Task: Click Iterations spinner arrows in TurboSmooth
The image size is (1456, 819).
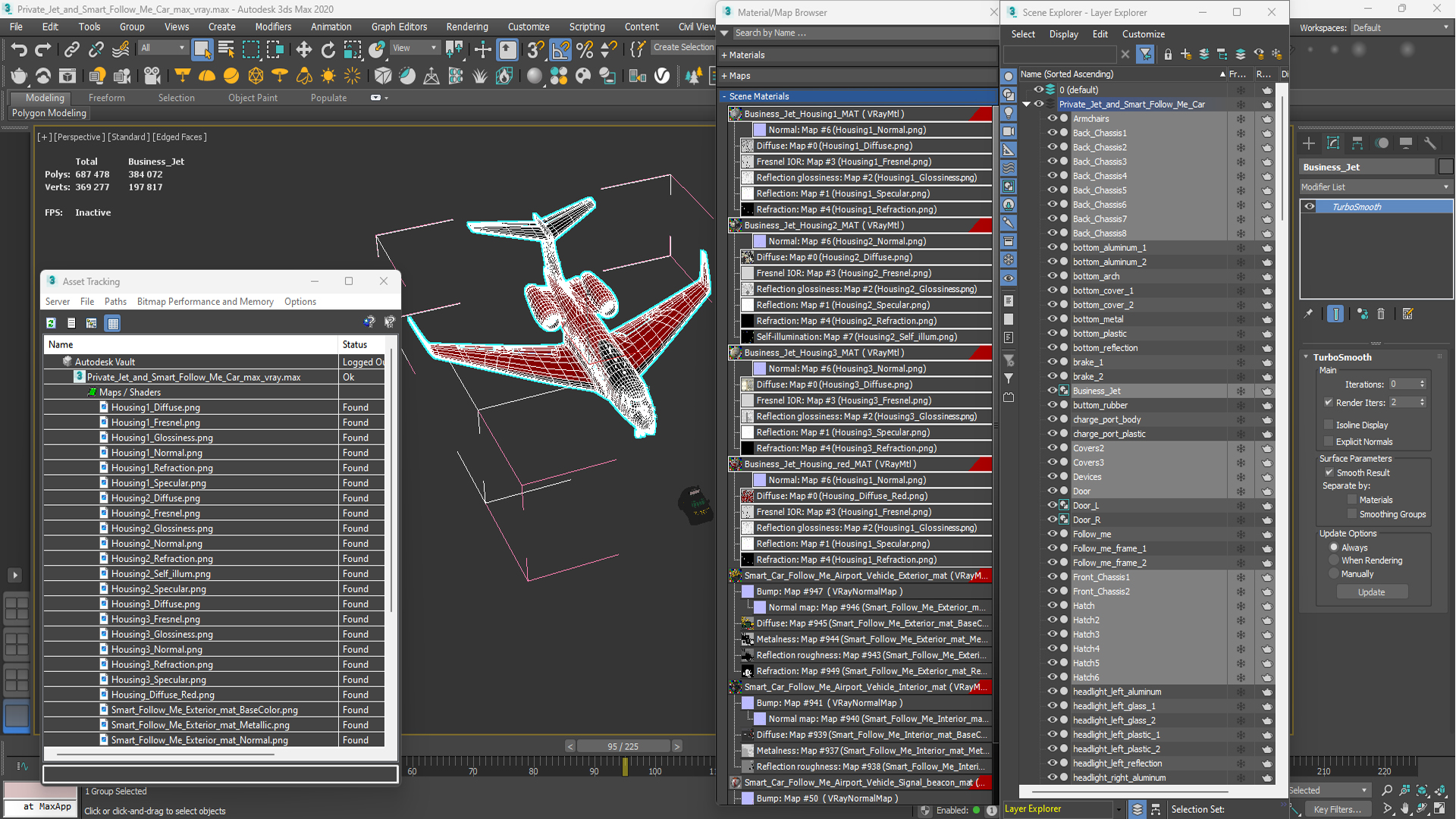Action: tap(1422, 384)
